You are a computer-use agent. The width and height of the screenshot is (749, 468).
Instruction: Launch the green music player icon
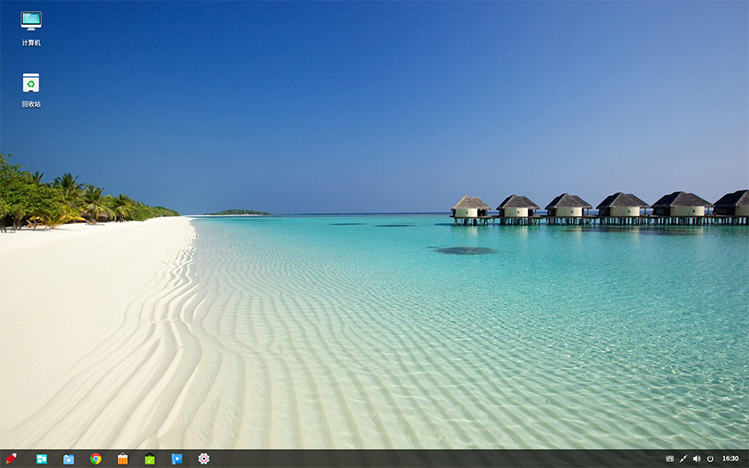point(150,459)
